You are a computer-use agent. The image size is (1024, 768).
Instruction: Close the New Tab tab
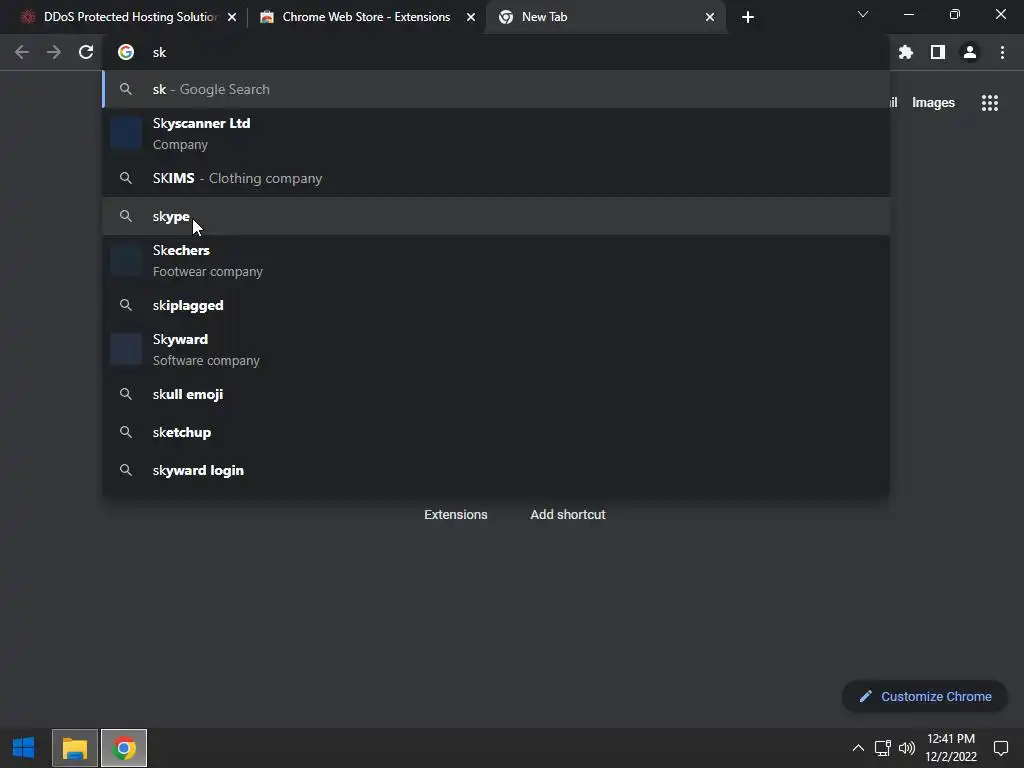[710, 17]
